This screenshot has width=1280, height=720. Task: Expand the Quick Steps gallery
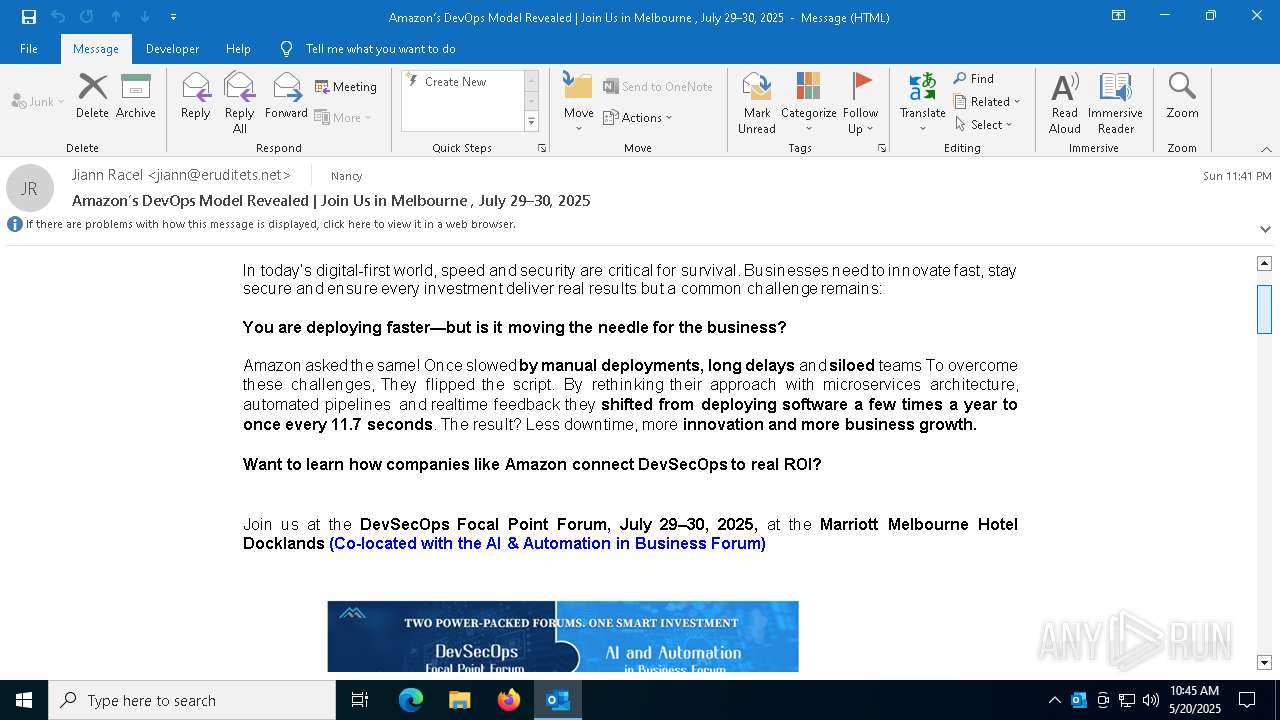[531, 122]
